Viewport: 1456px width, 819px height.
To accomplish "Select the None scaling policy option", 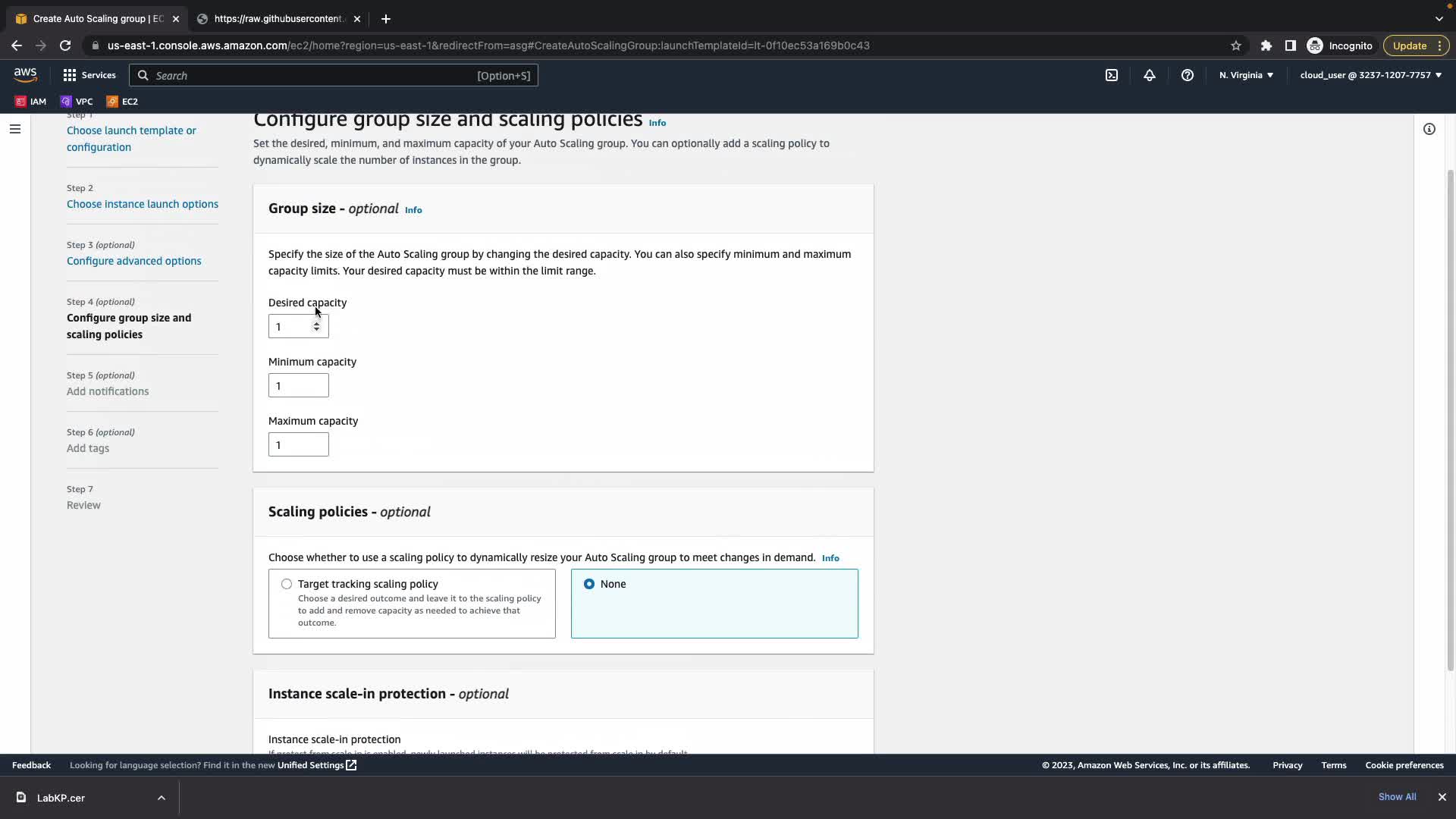I will (x=589, y=584).
